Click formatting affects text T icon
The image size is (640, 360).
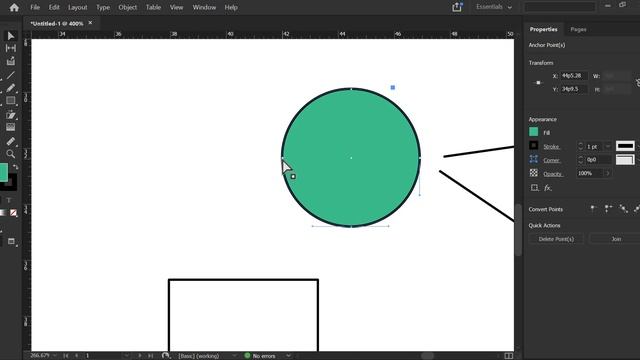coord(9,200)
